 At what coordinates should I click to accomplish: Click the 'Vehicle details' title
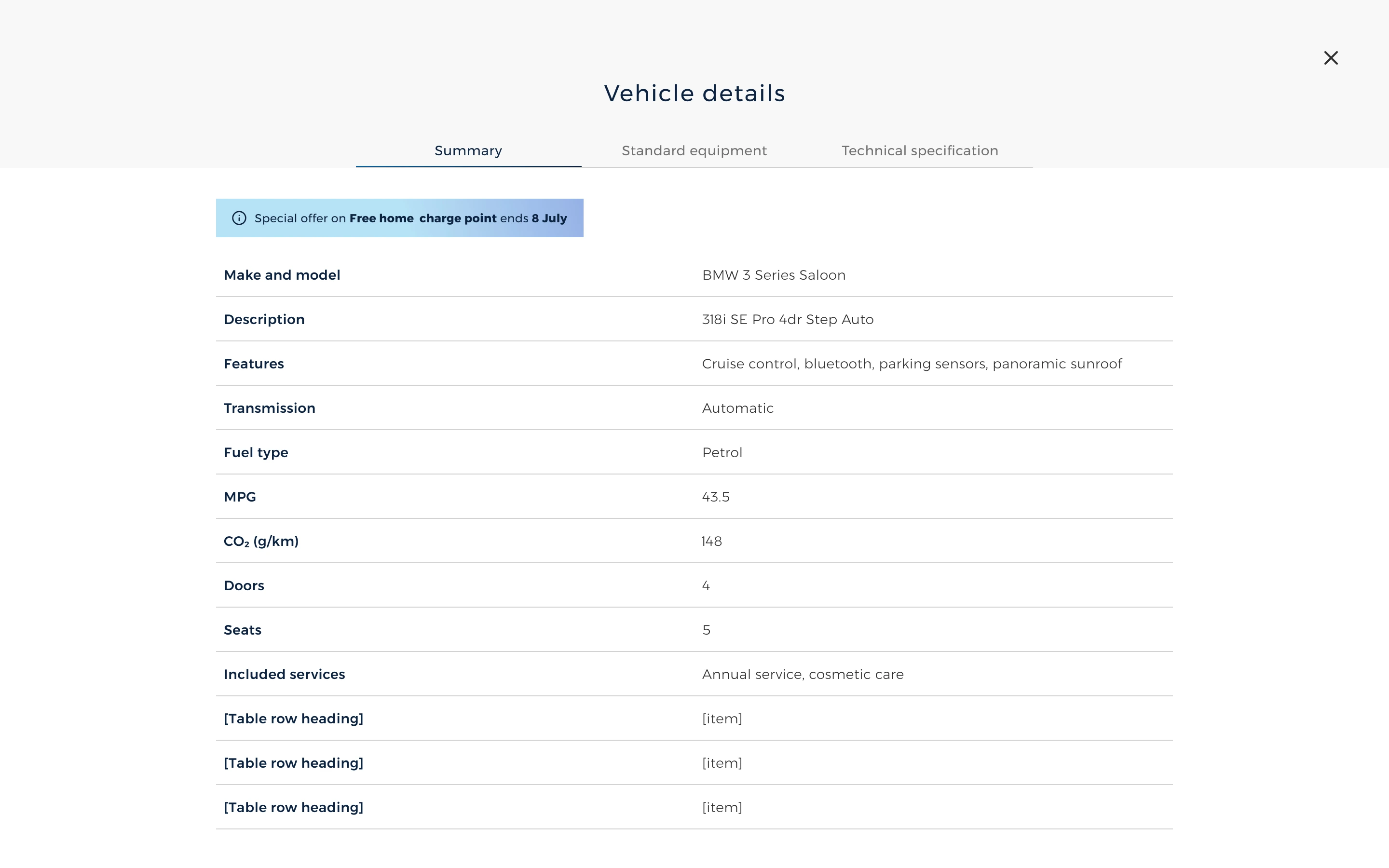tap(694, 93)
